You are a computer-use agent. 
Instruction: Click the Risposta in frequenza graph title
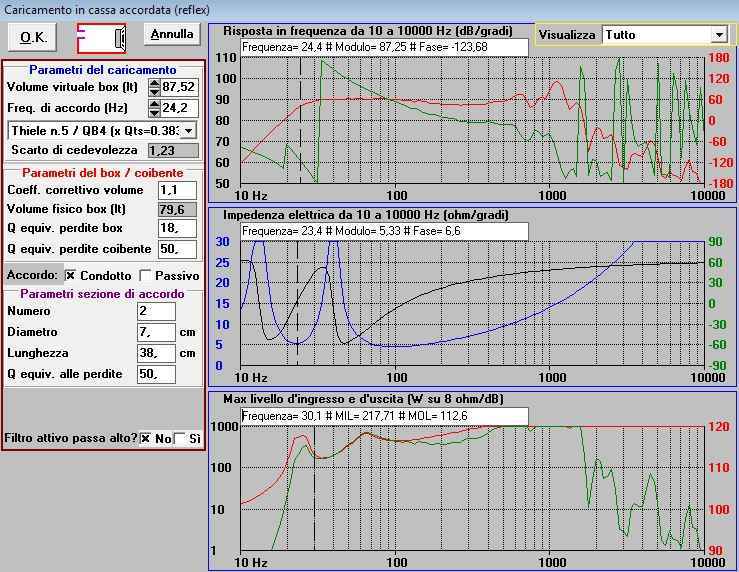point(368,31)
